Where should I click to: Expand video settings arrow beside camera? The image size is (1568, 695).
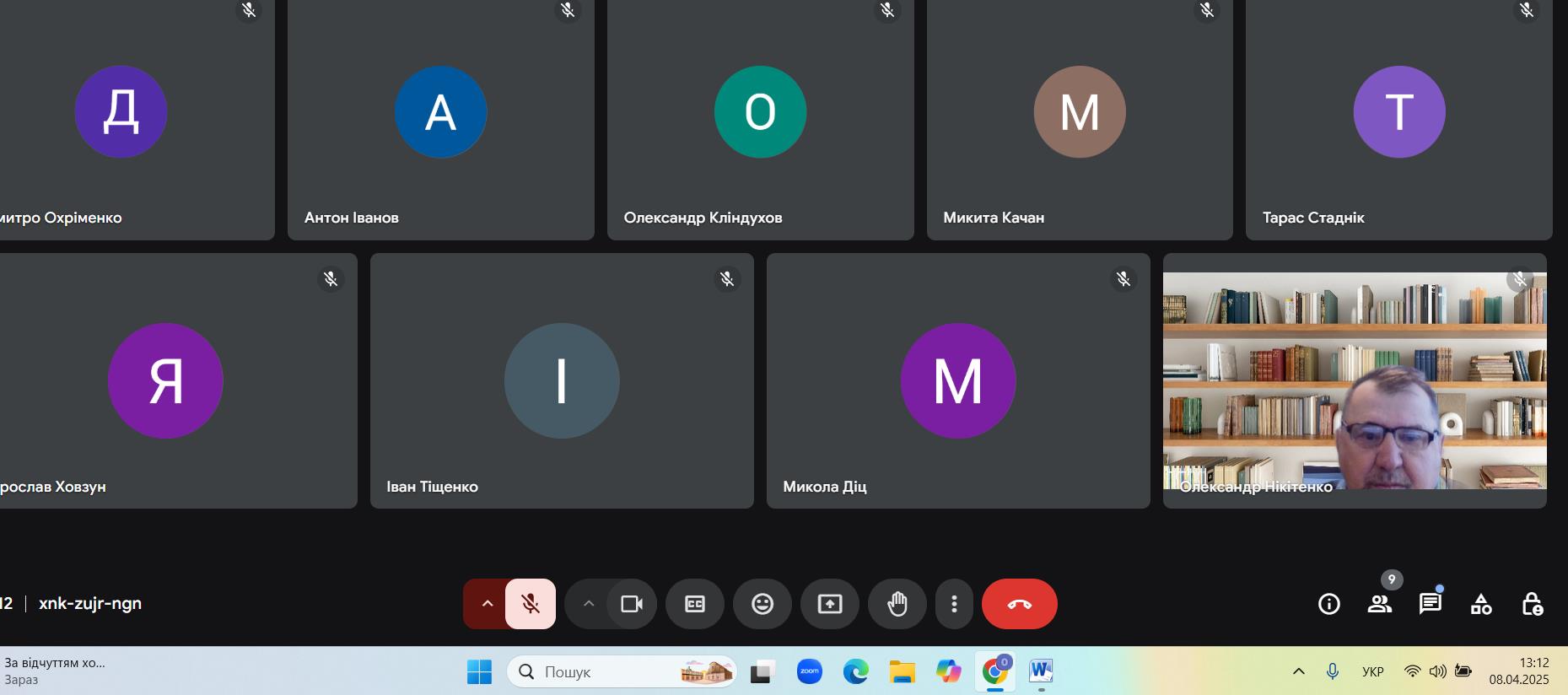(x=589, y=604)
